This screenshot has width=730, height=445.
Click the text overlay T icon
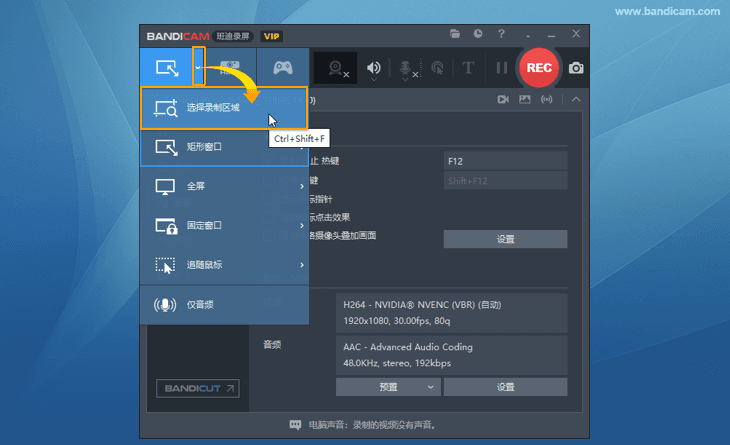click(468, 68)
